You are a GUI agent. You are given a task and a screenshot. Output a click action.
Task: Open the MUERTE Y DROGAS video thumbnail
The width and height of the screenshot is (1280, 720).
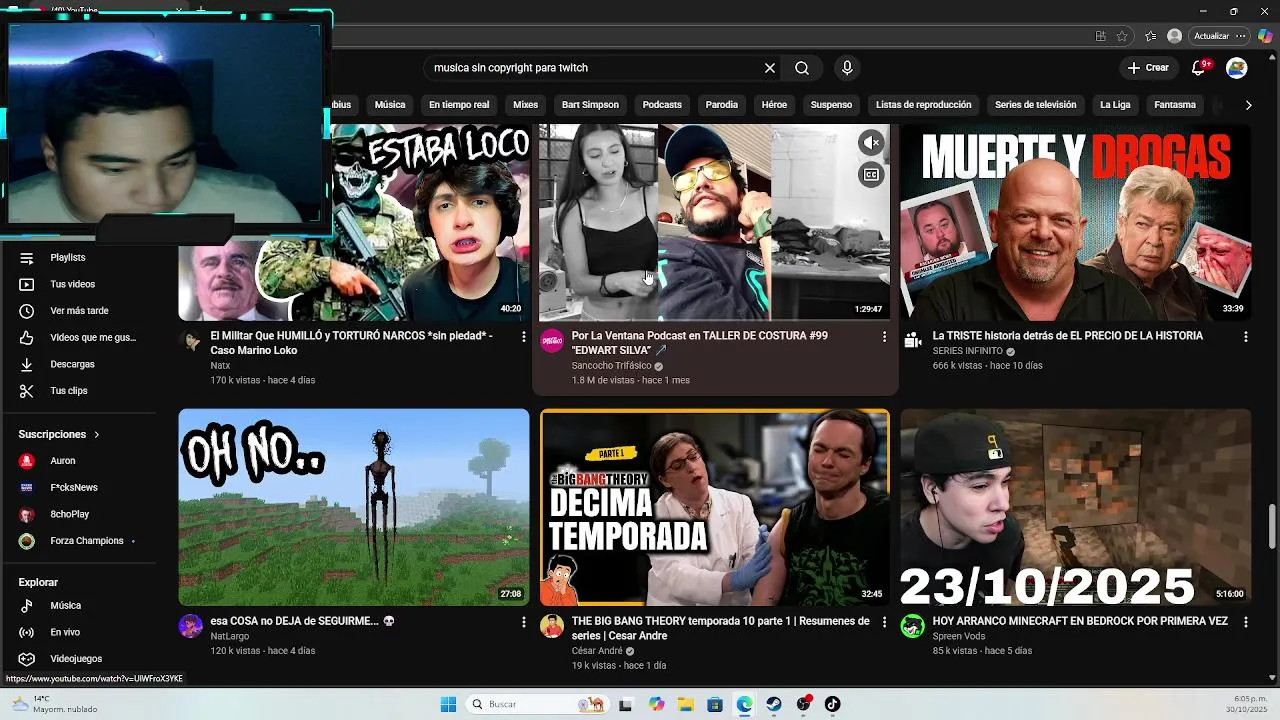1075,222
